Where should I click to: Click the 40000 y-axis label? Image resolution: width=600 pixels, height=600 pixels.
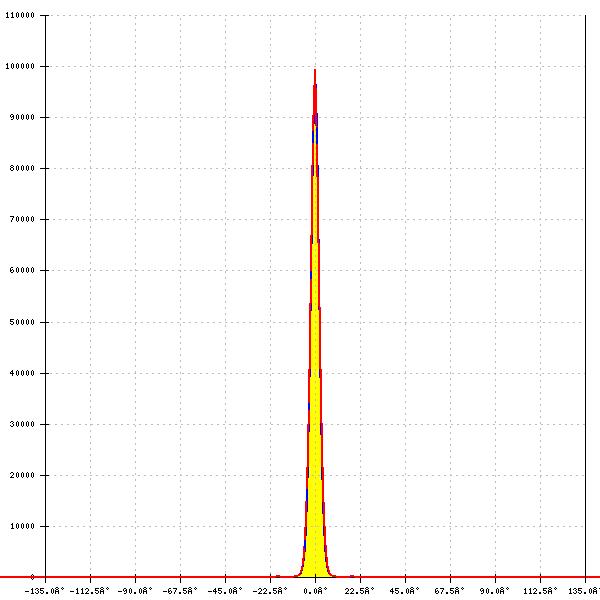point(22,373)
